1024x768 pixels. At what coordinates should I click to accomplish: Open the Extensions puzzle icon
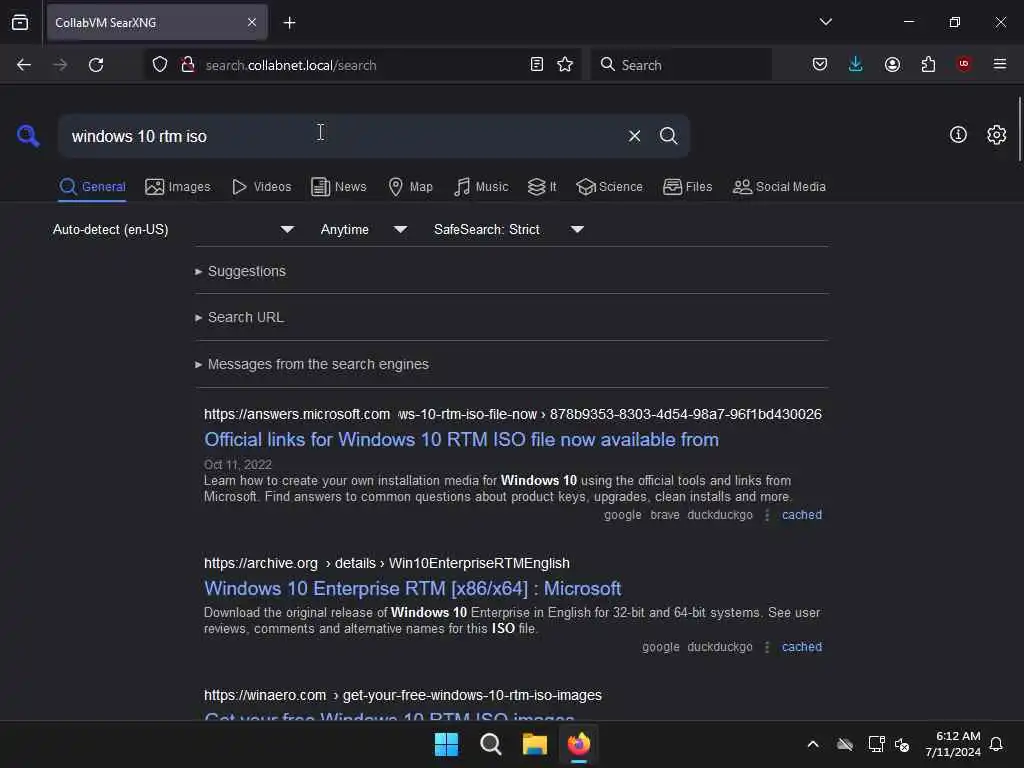pos(928,65)
